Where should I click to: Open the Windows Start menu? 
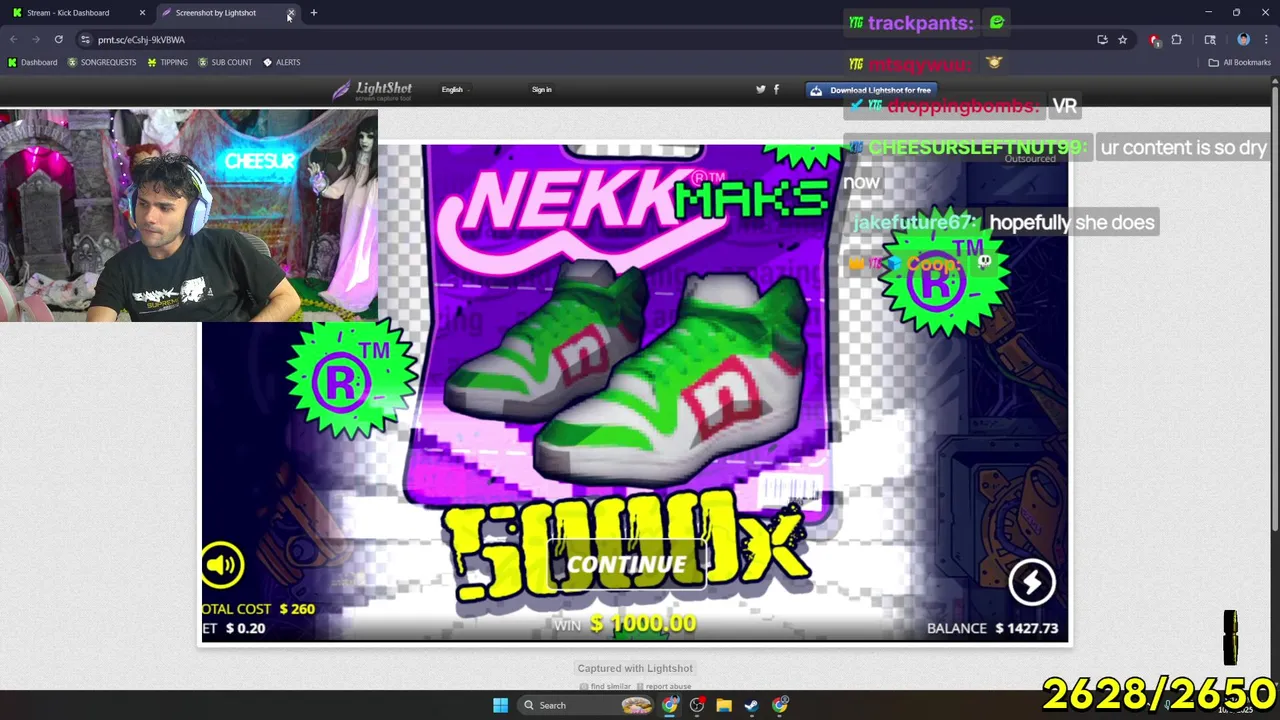click(500, 705)
